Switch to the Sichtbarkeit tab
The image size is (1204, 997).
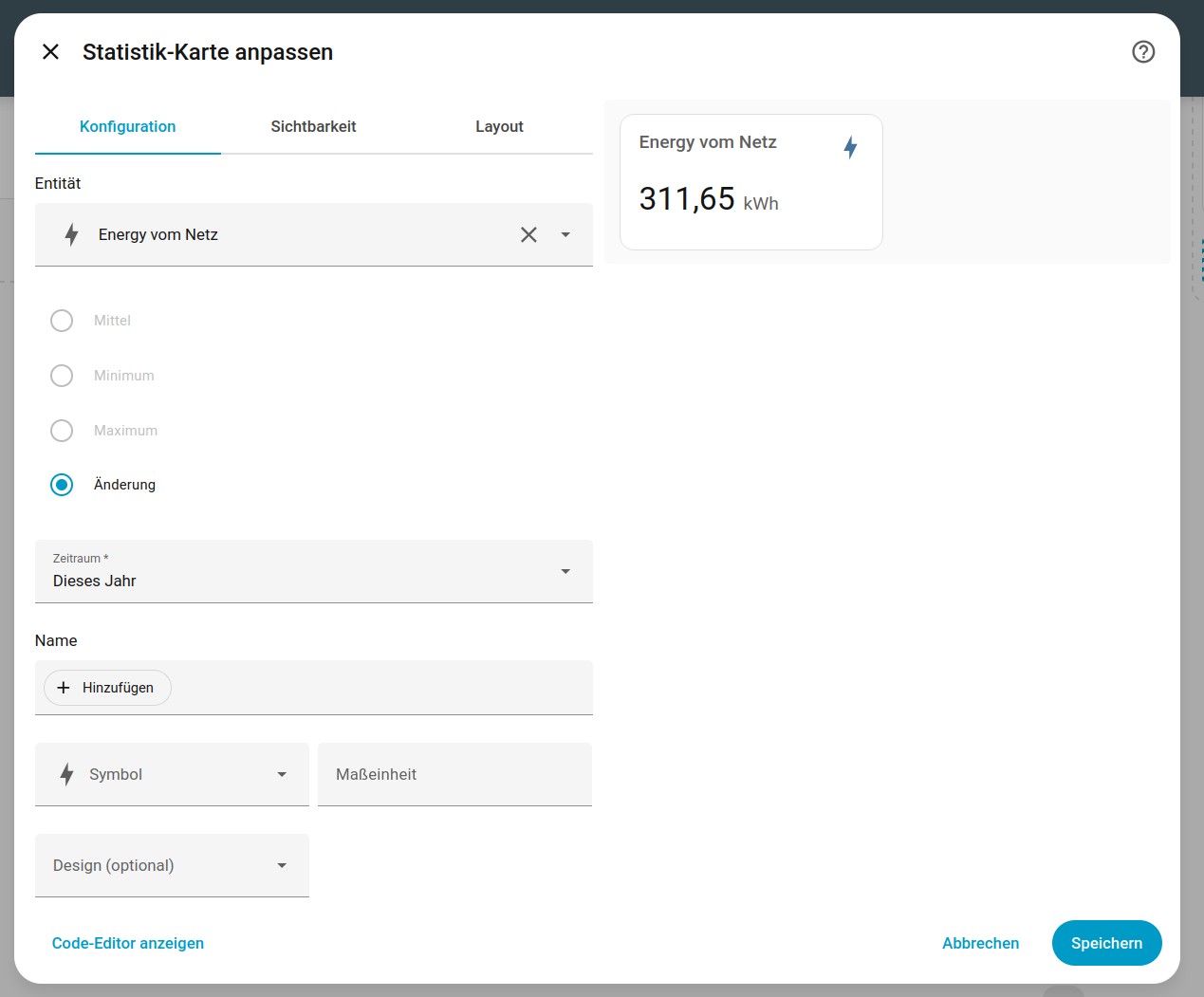(313, 126)
